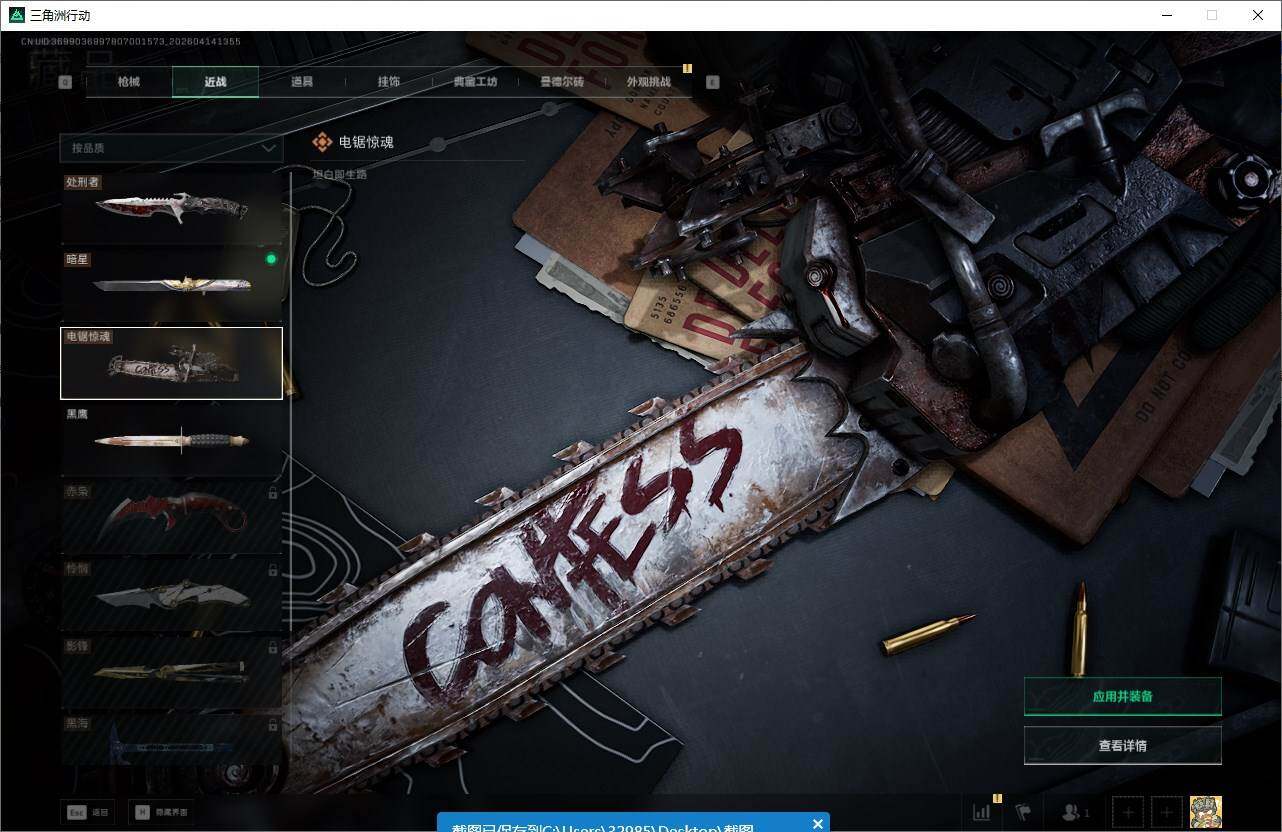This screenshot has height=832, width=1282.
Task: Expand the 按品质 sort dropdown
Action: (171, 148)
